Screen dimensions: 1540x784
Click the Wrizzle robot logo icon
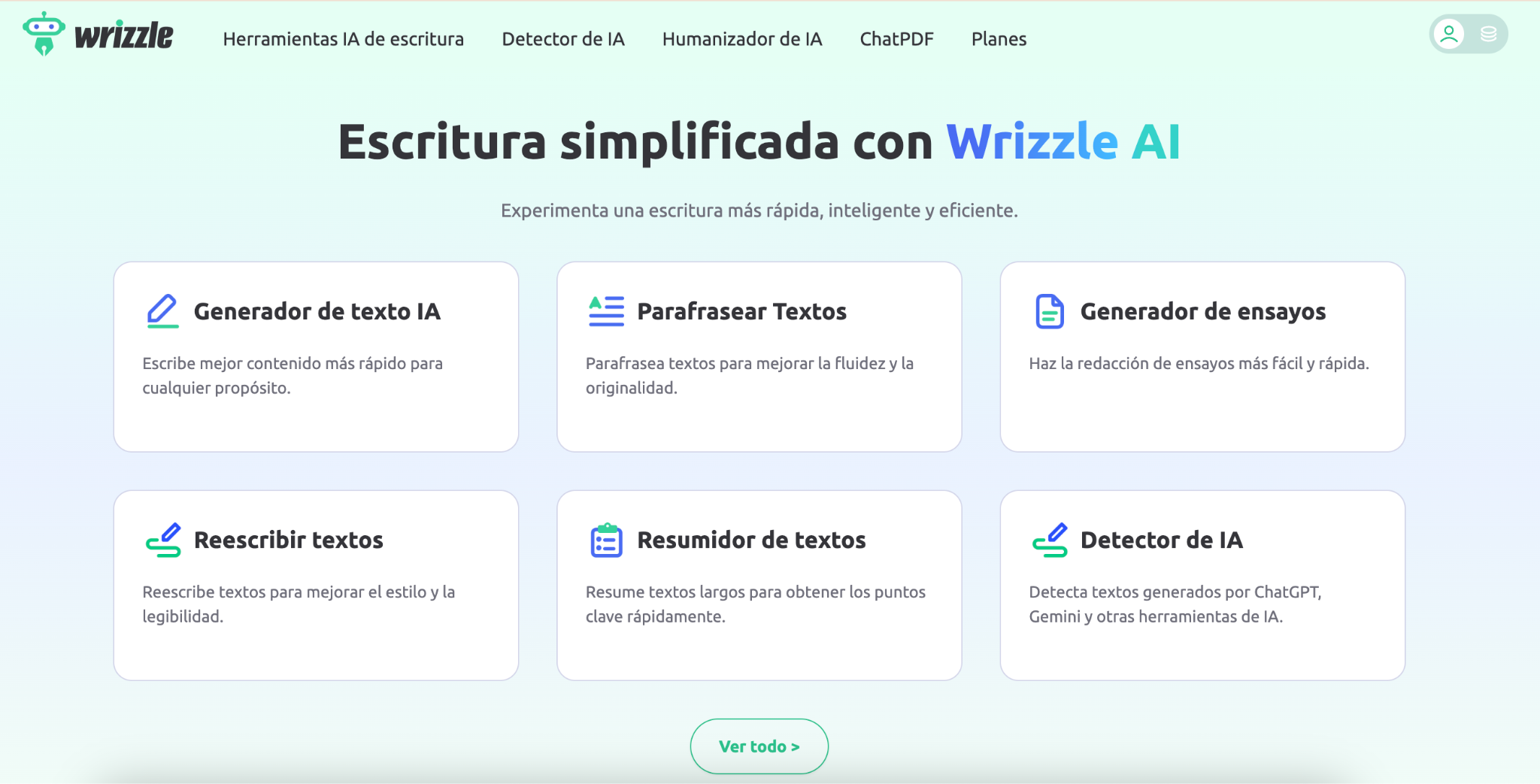pos(44,35)
